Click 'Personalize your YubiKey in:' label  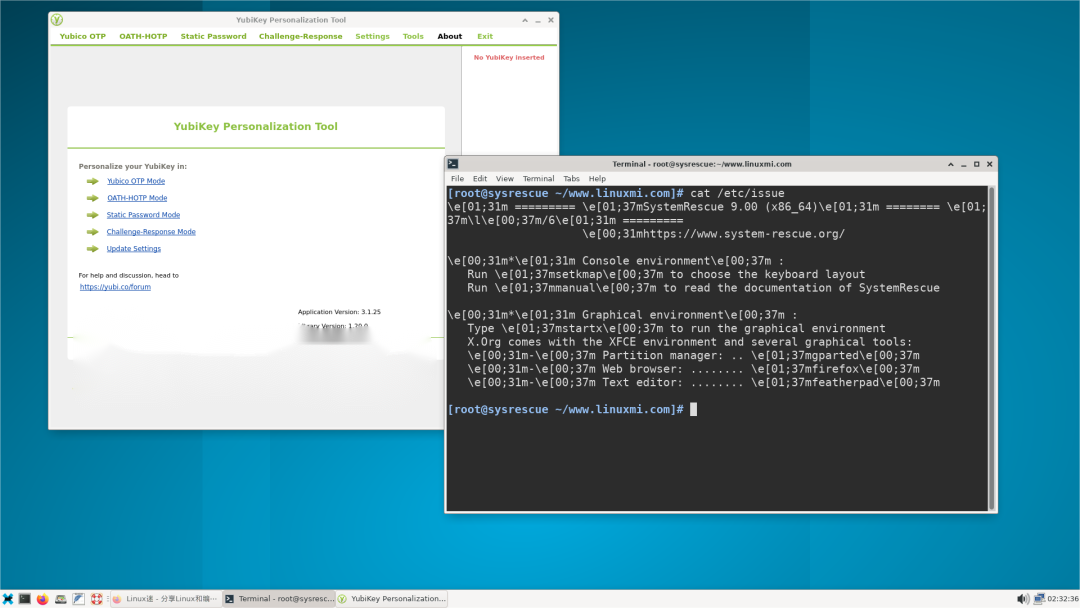132,167
